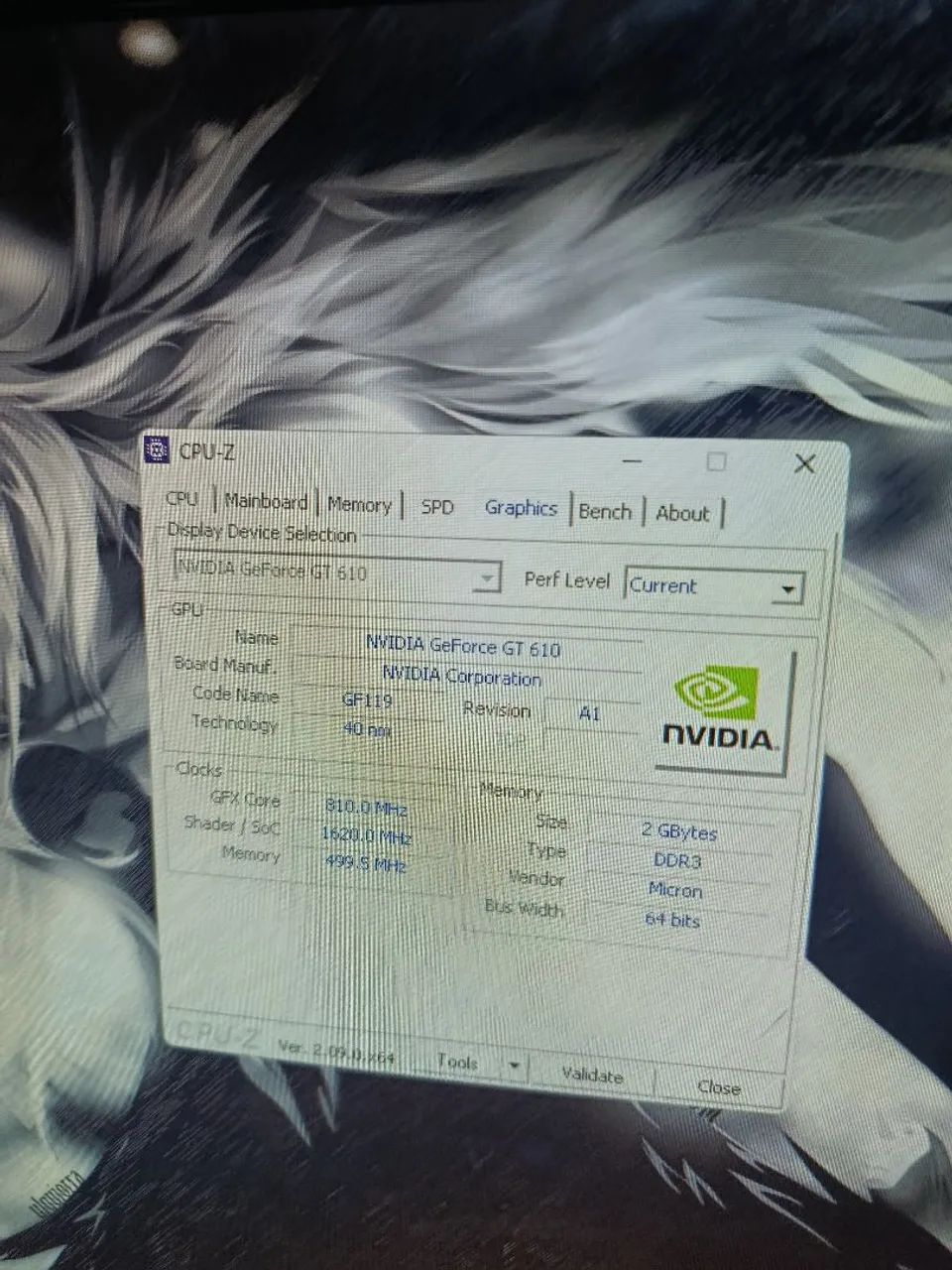Click the 2 GBytes memory size value
Viewport: 952px width, 1270px height.
(679, 831)
